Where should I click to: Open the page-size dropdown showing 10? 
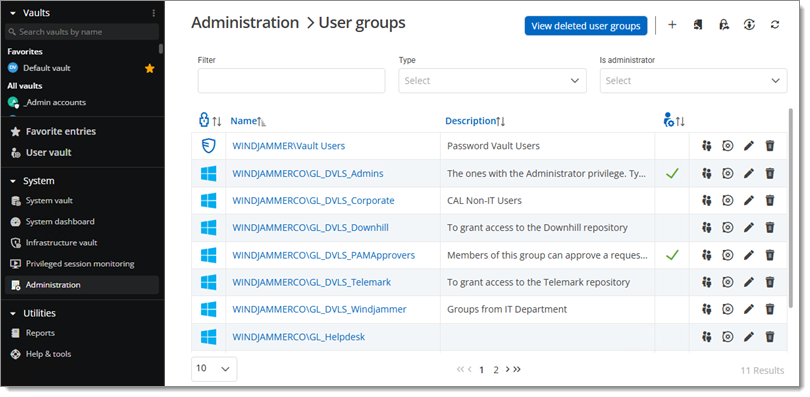click(214, 369)
